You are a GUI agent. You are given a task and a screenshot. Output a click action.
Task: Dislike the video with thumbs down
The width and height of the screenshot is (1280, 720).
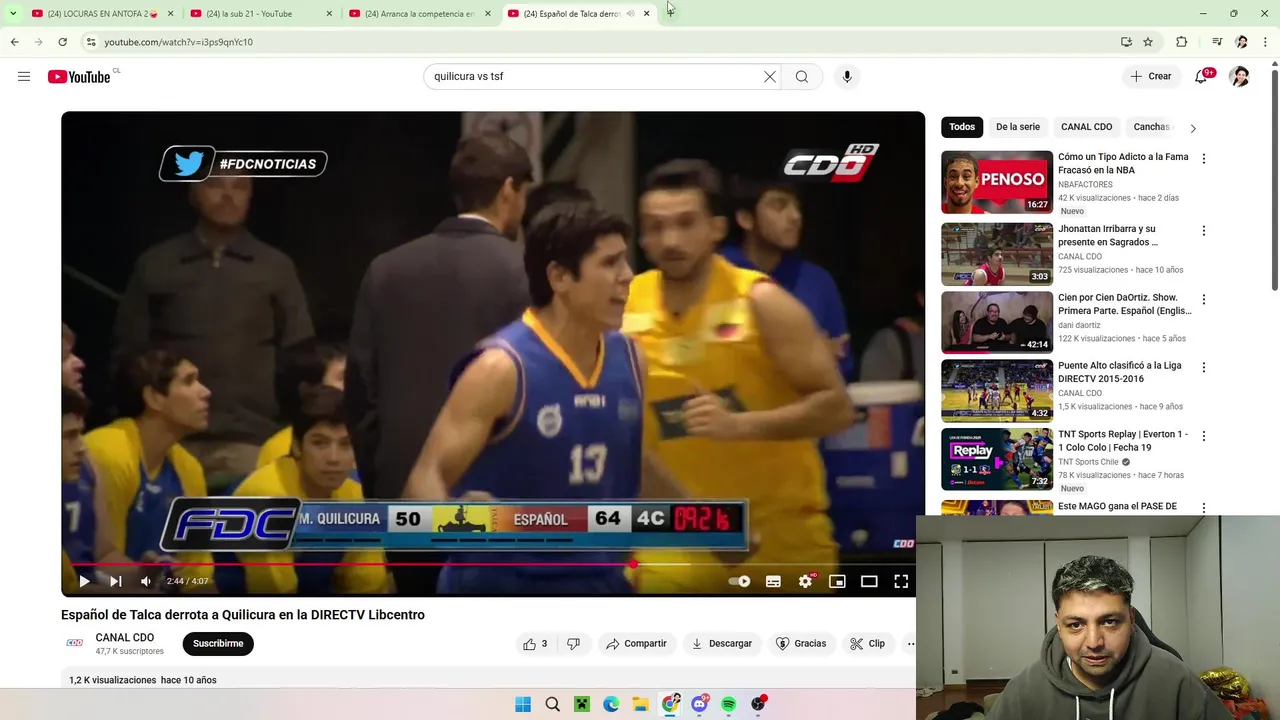pos(573,643)
